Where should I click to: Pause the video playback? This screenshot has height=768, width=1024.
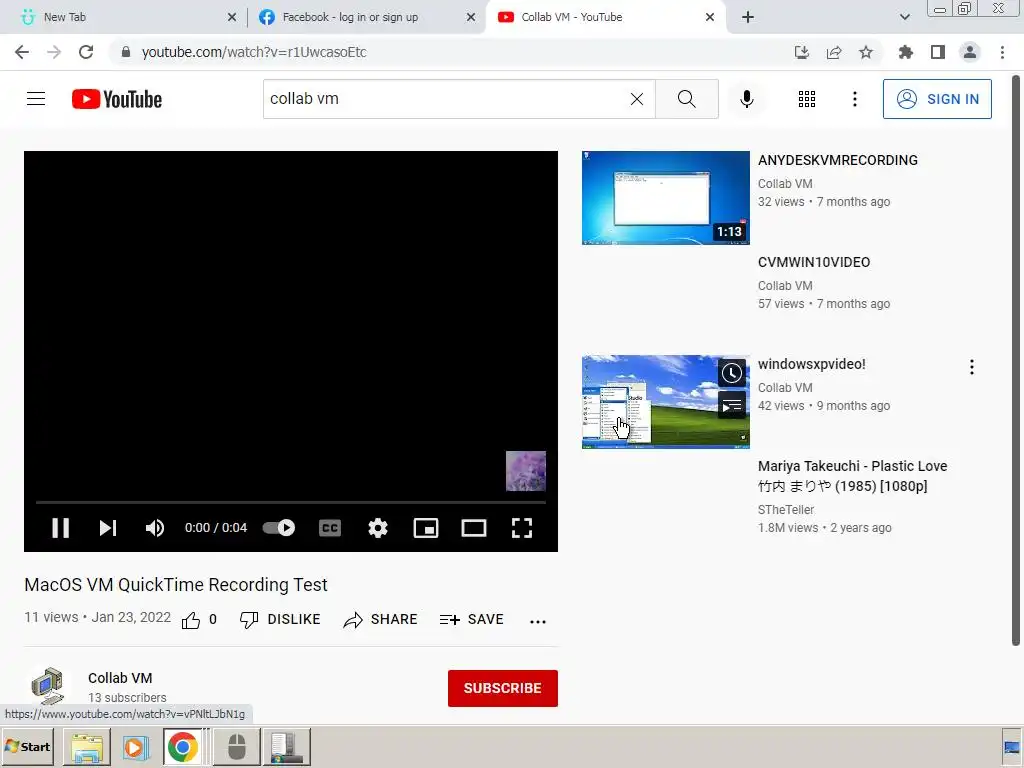(60, 528)
